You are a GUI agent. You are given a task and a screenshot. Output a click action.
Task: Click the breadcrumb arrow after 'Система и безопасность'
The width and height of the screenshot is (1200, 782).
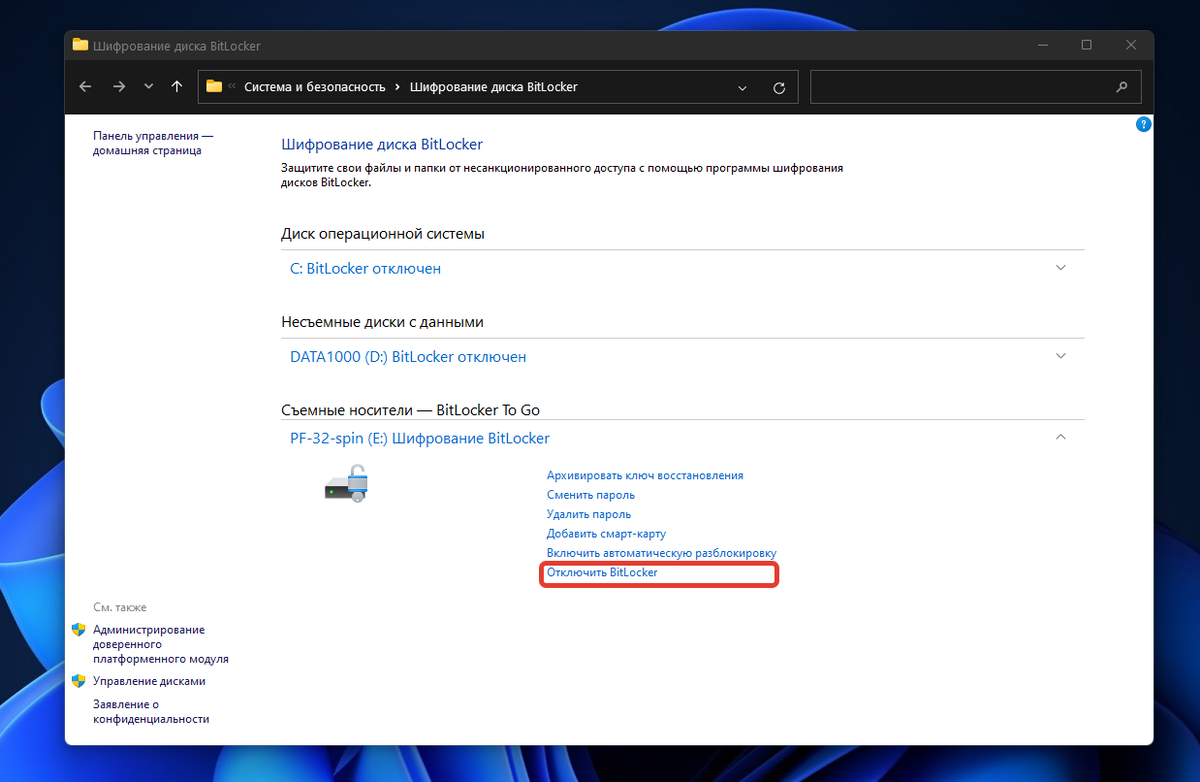(398, 87)
